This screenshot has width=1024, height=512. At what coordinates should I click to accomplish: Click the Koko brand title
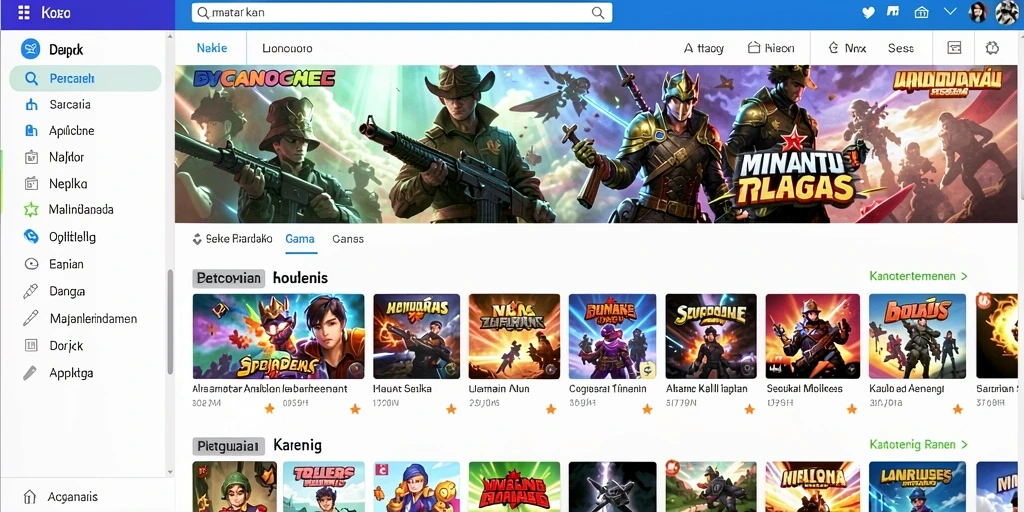pos(56,12)
